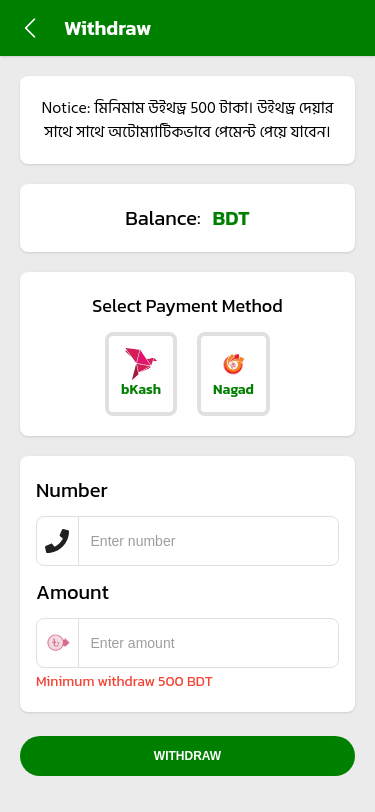Focus the Enter number field

208,541
